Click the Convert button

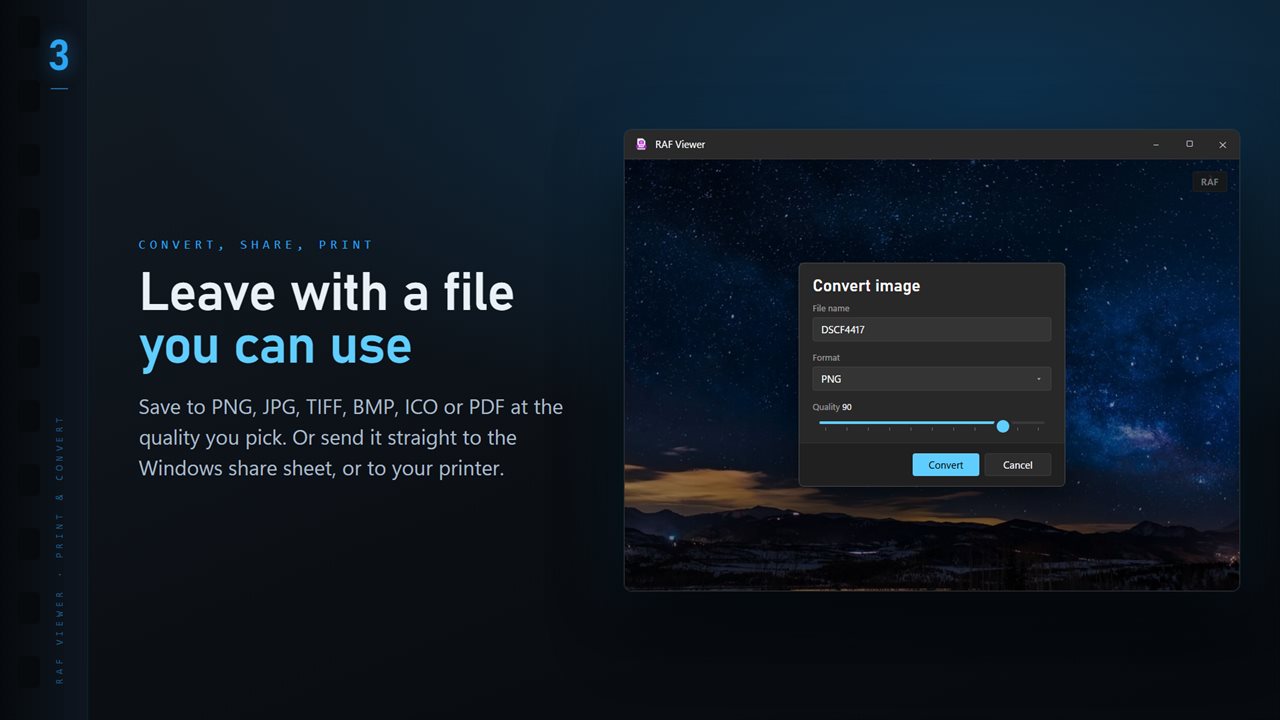946,465
